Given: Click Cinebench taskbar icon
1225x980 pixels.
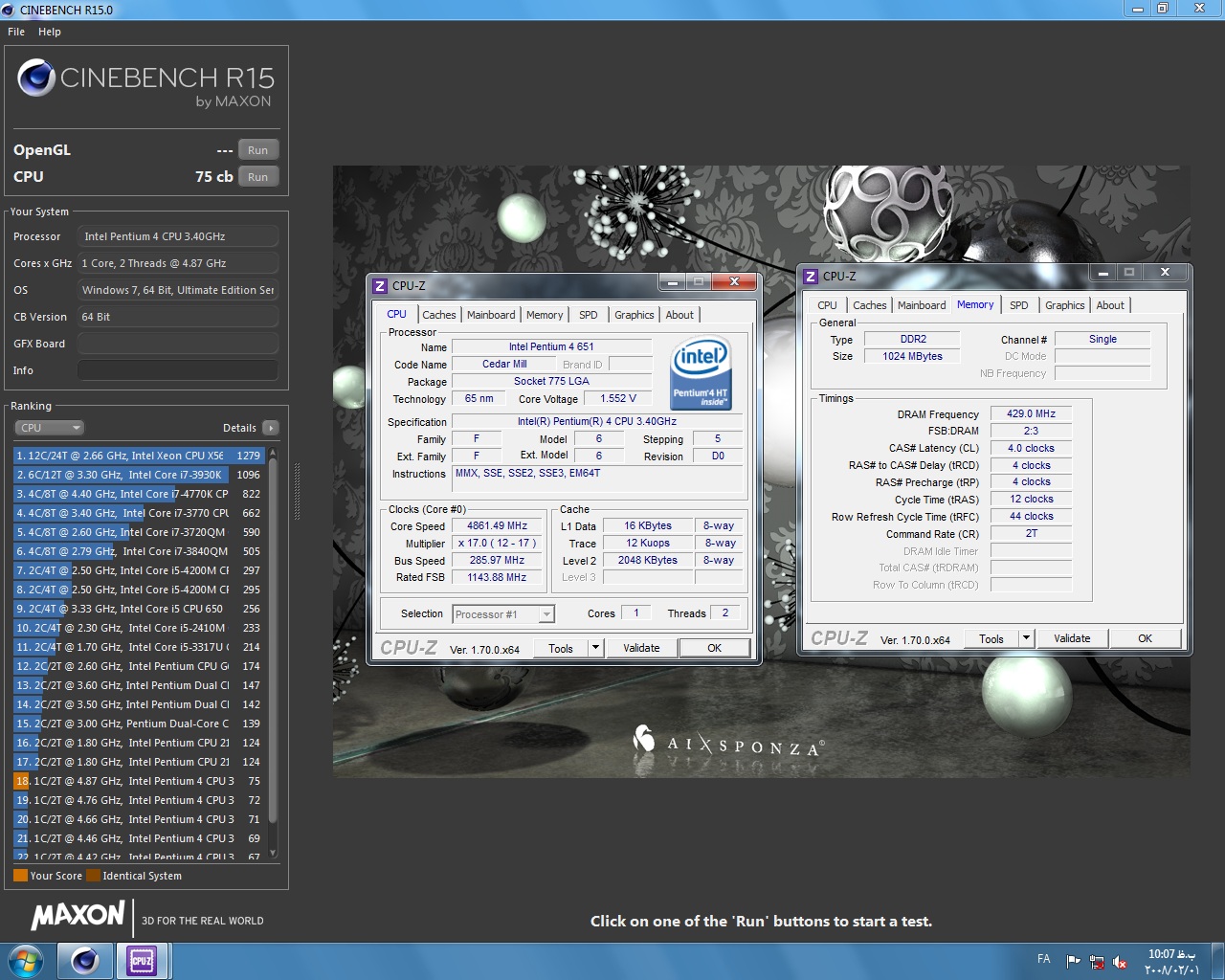Looking at the screenshot, I should pos(84,960).
